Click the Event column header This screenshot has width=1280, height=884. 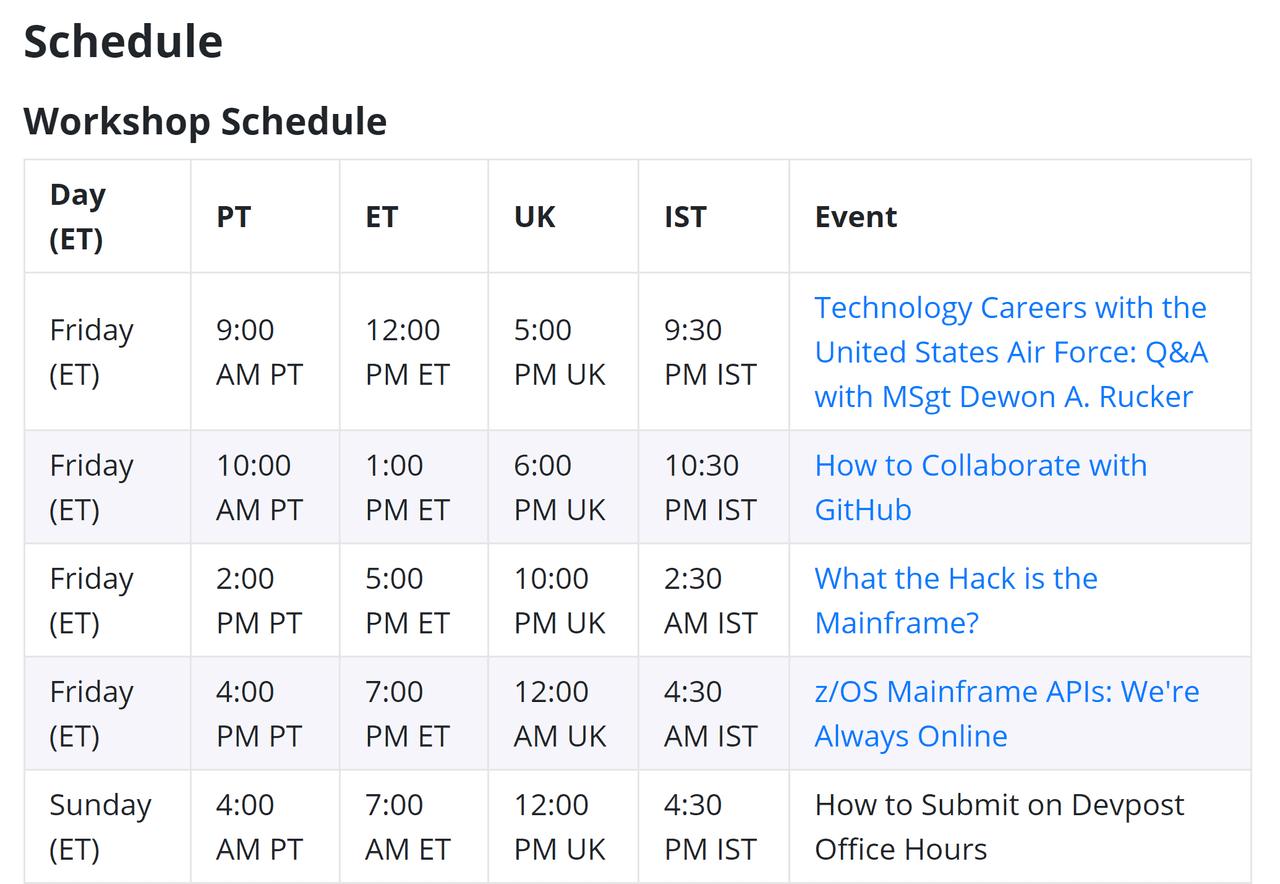856,216
